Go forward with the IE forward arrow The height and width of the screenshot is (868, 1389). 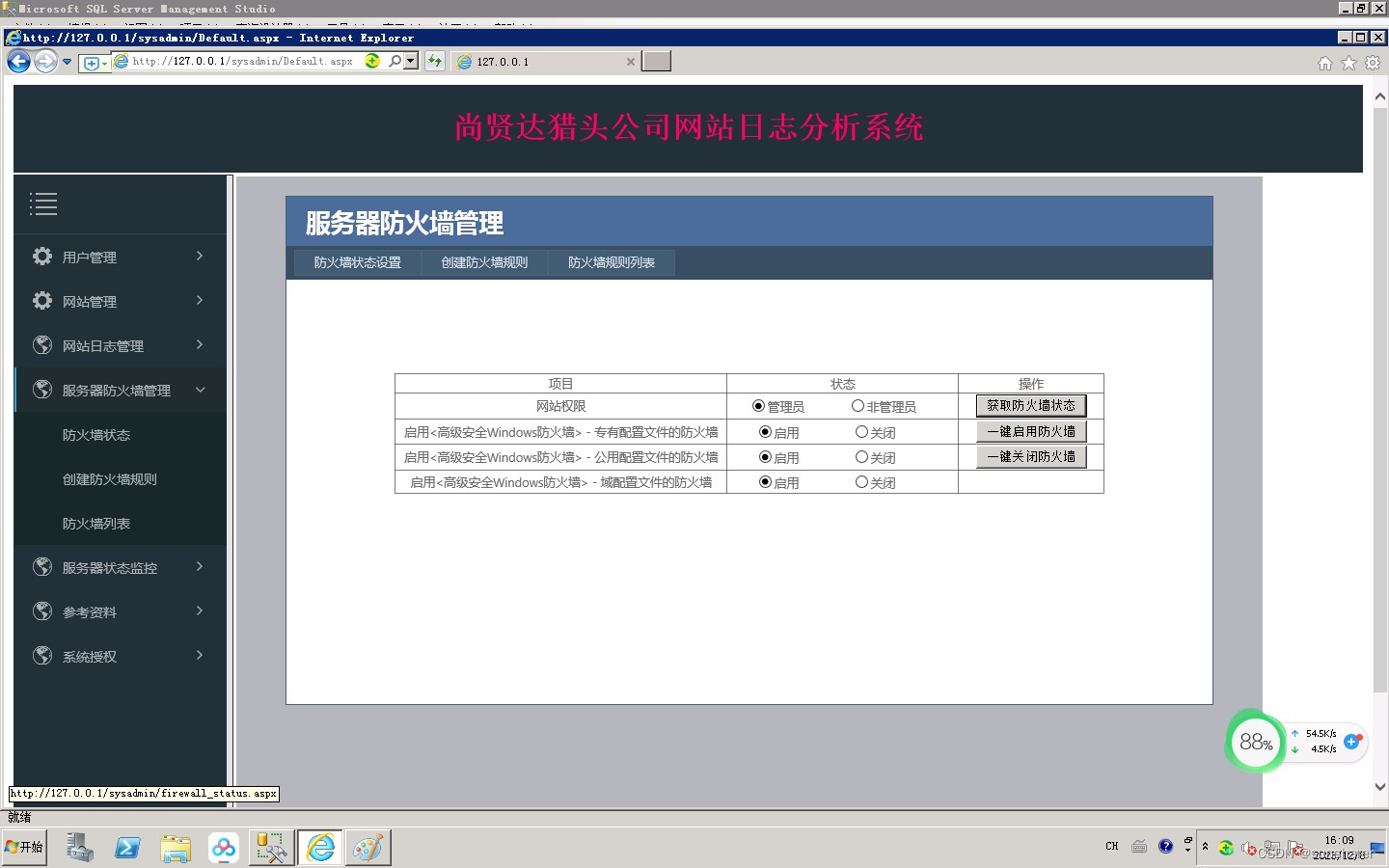coord(45,62)
